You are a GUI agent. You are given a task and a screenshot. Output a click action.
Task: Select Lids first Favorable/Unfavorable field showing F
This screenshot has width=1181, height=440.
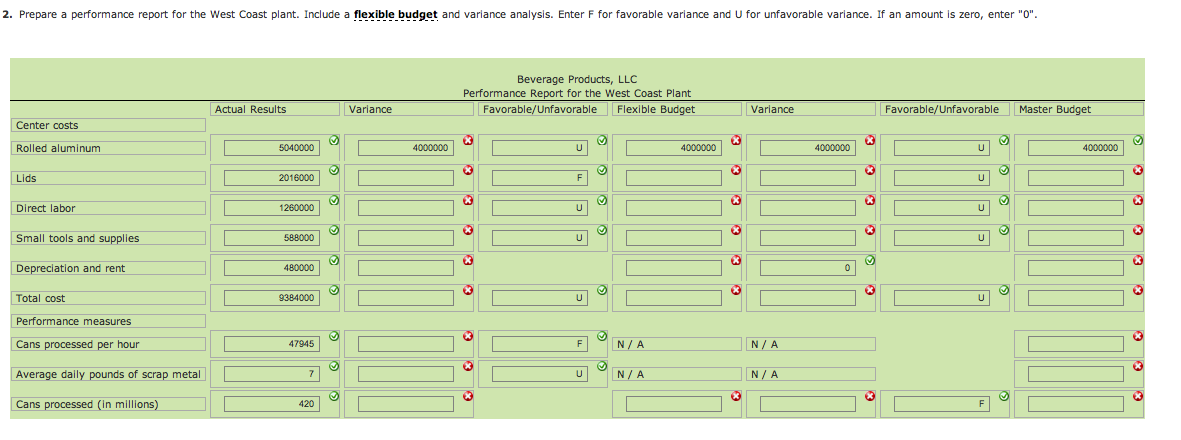[539, 178]
